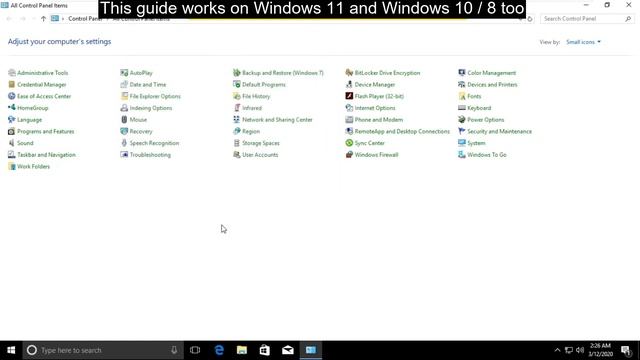Image resolution: width=640 pixels, height=360 pixels.
Task: Open the Power Options icon
Action: (x=462, y=120)
